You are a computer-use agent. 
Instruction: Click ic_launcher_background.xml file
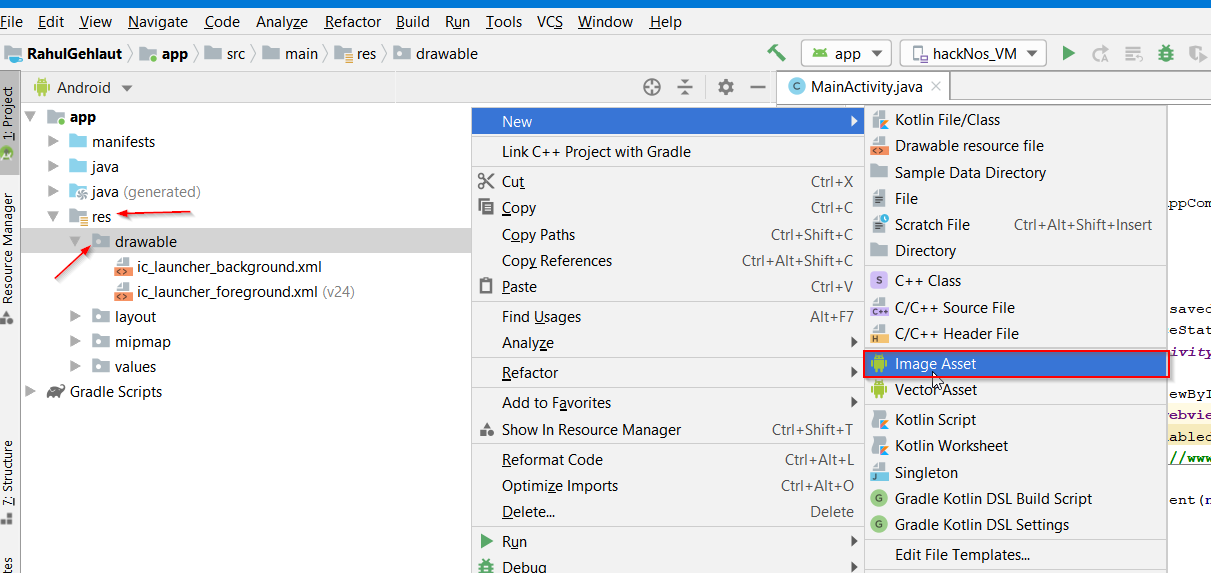click(229, 267)
